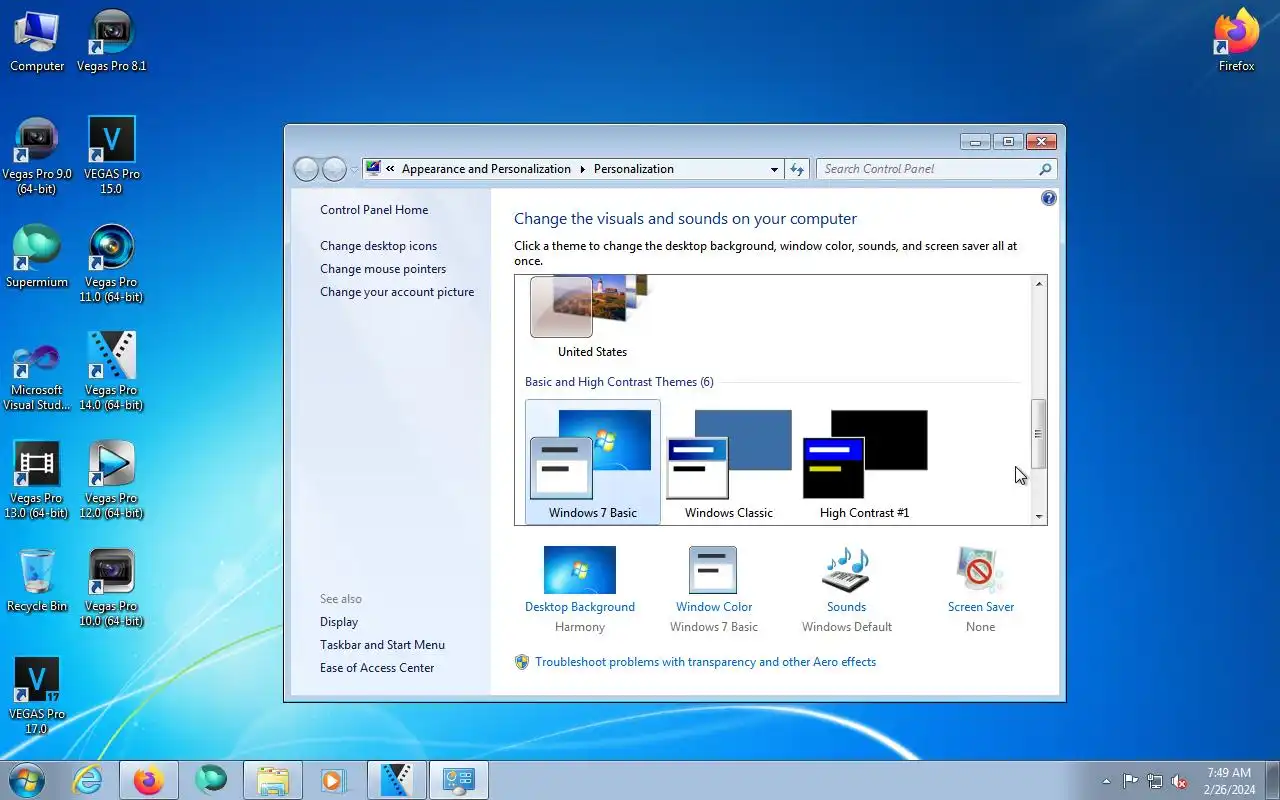The width and height of the screenshot is (1280, 800).
Task: Click the refresh button beside address bar
Action: [797, 169]
